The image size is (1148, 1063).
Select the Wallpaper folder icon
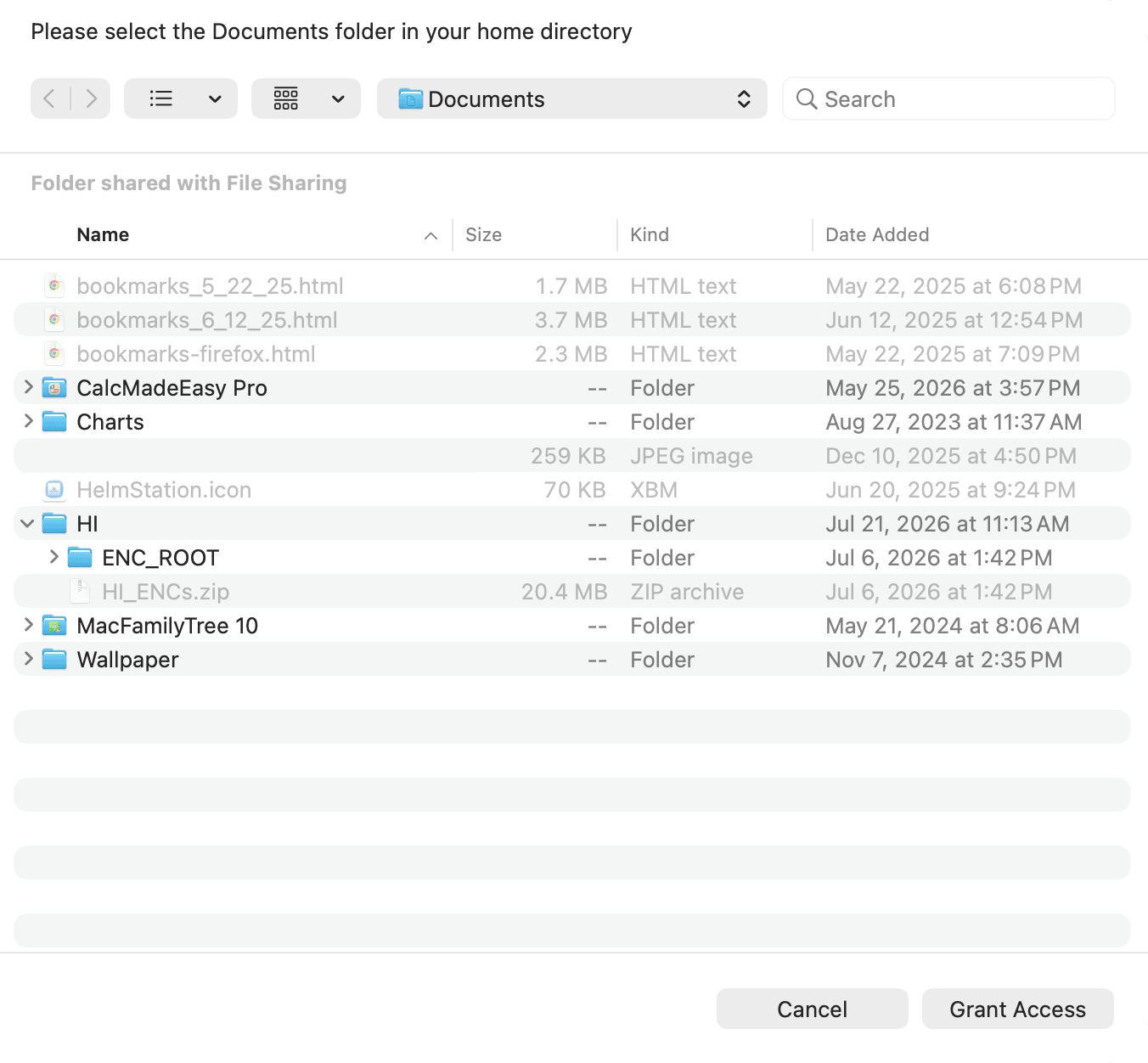tap(54, 659)
